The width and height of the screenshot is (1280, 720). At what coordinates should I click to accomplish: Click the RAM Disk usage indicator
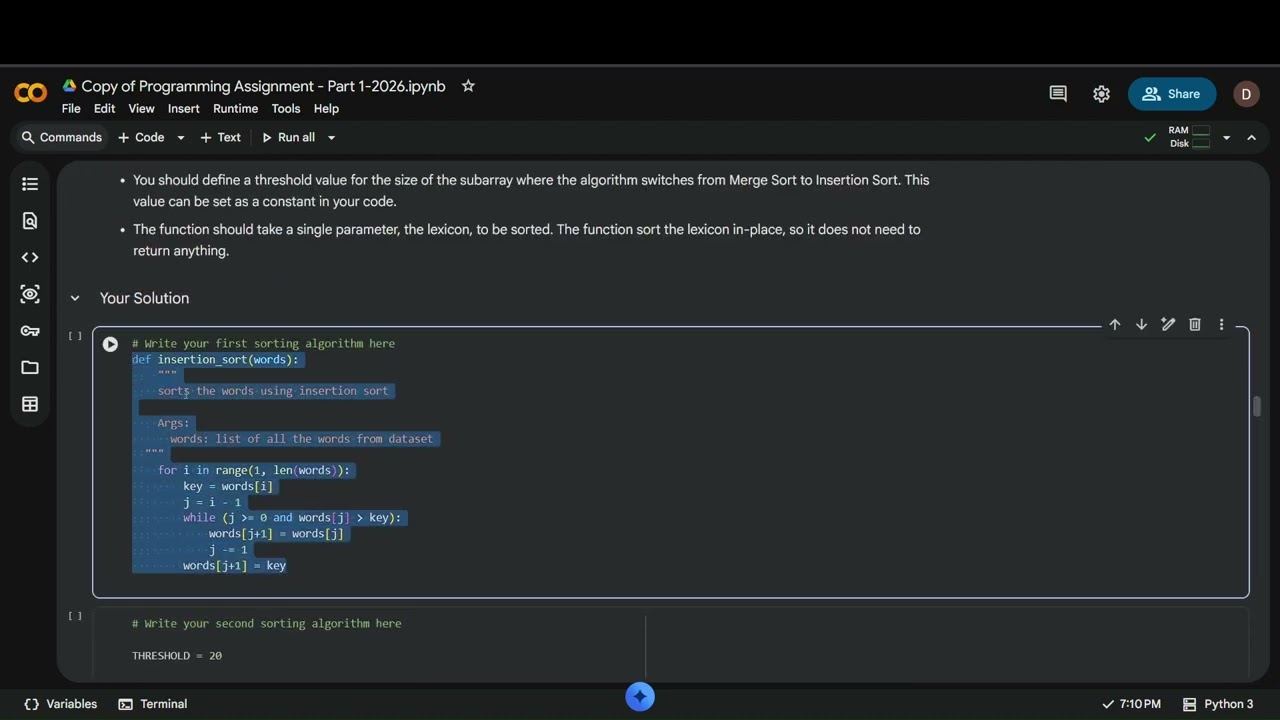click(1189, 138)
